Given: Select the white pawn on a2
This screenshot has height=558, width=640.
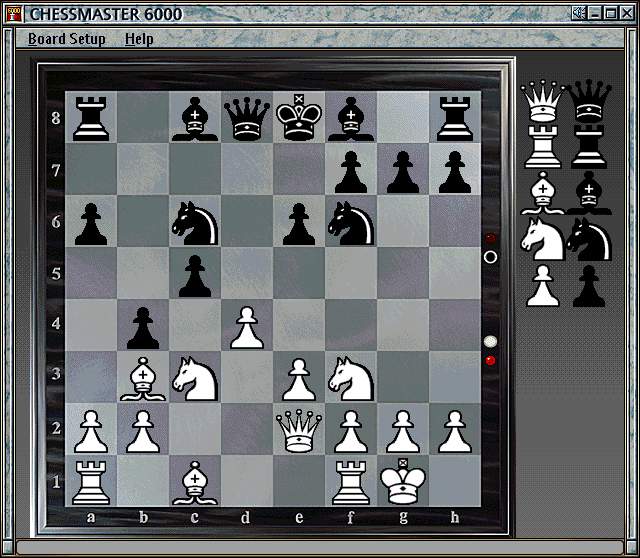Looking at the screenshot, I should coord(91,431).
